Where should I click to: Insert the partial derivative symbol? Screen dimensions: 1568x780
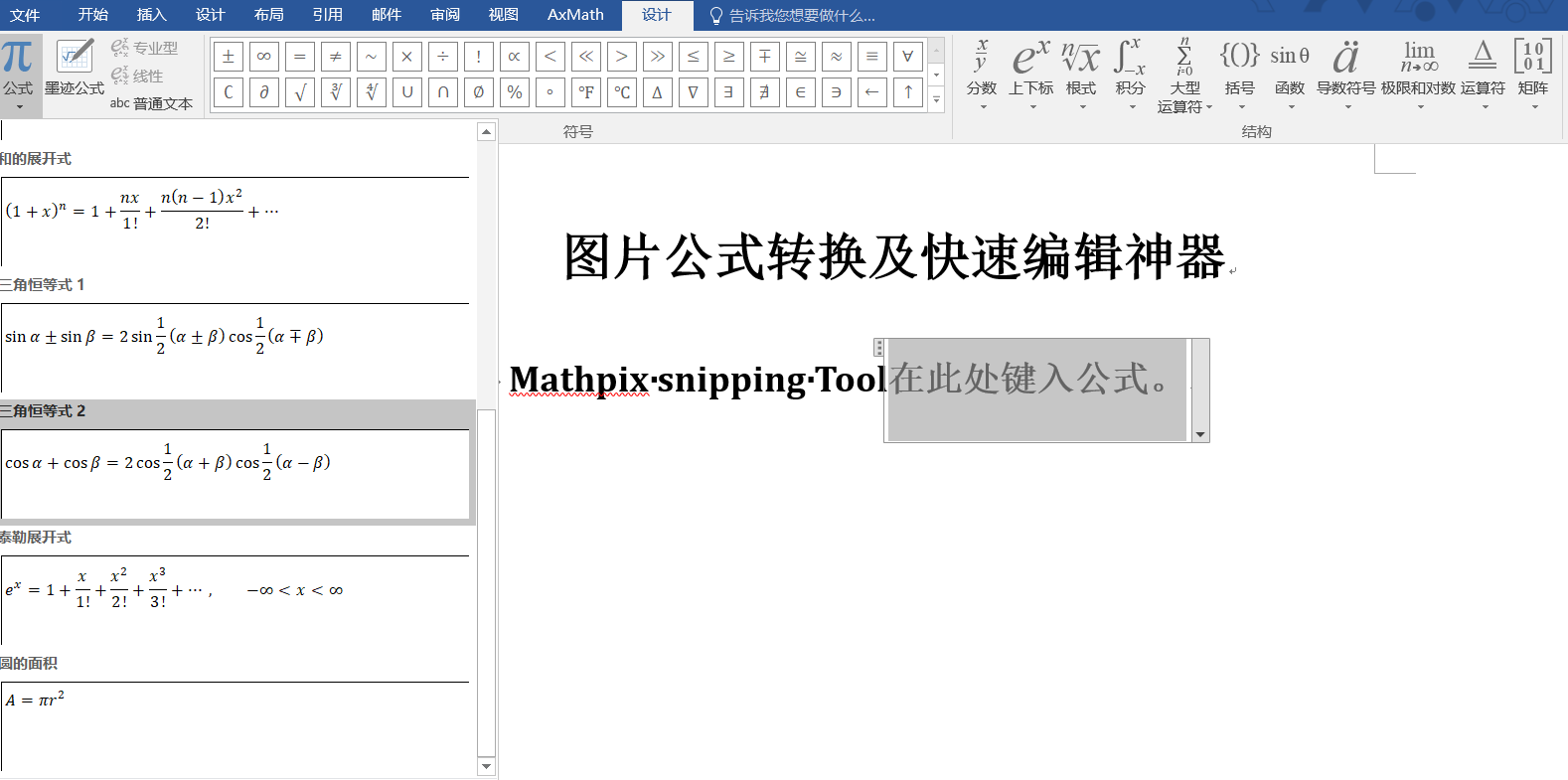[x=264, y=92]
